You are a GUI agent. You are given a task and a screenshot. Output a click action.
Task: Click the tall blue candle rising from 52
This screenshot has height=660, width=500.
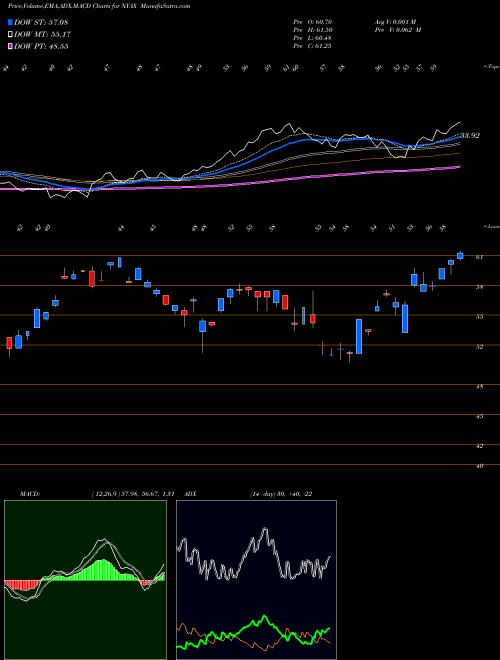(x=359, y=336)
